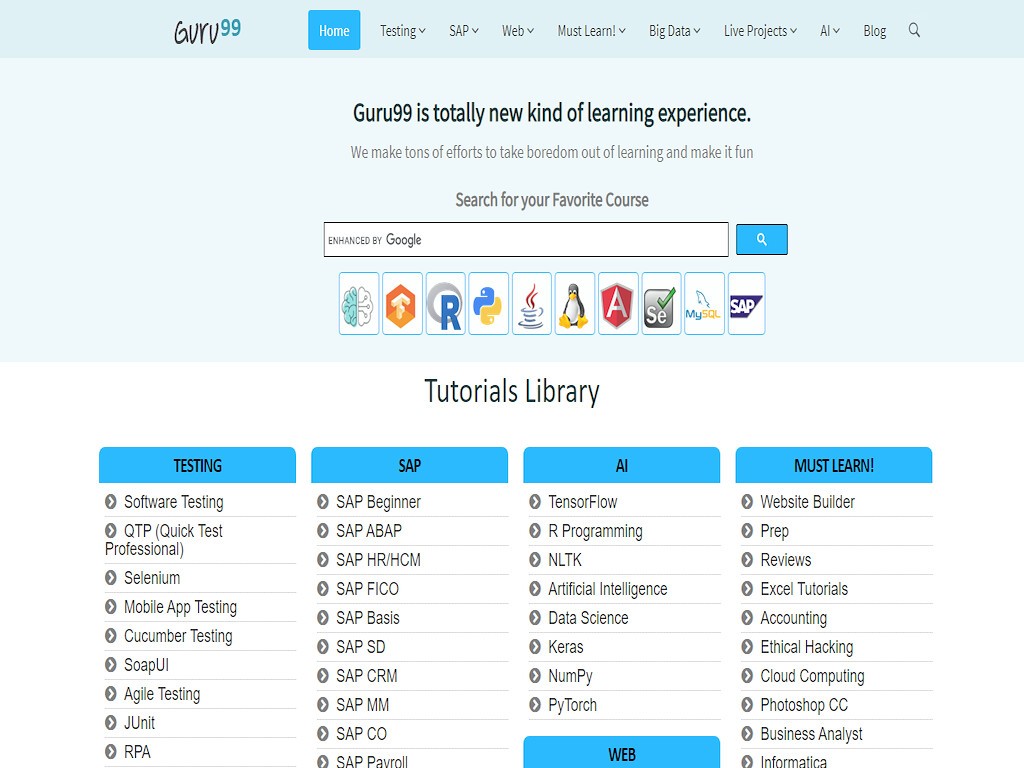This screenshot has width=1024, height=768.
Task: Open the Excel Tutorials link
Action: [804, 588]
